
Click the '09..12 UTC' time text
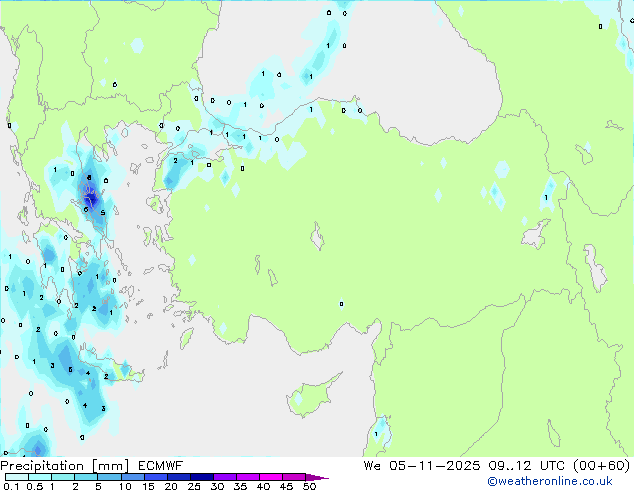point(527,466)
